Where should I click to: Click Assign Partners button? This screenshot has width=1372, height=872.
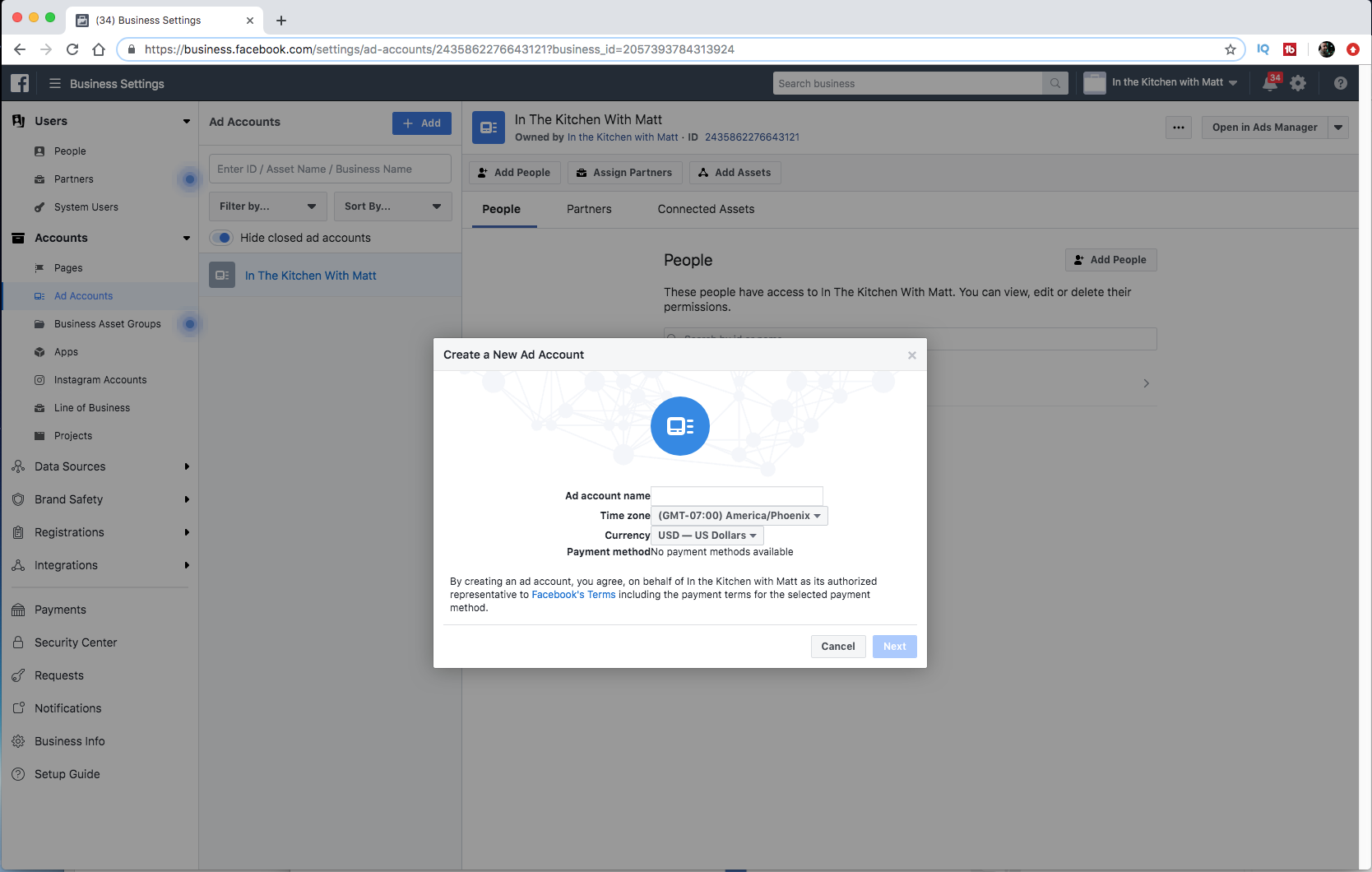tap(624, 173)
